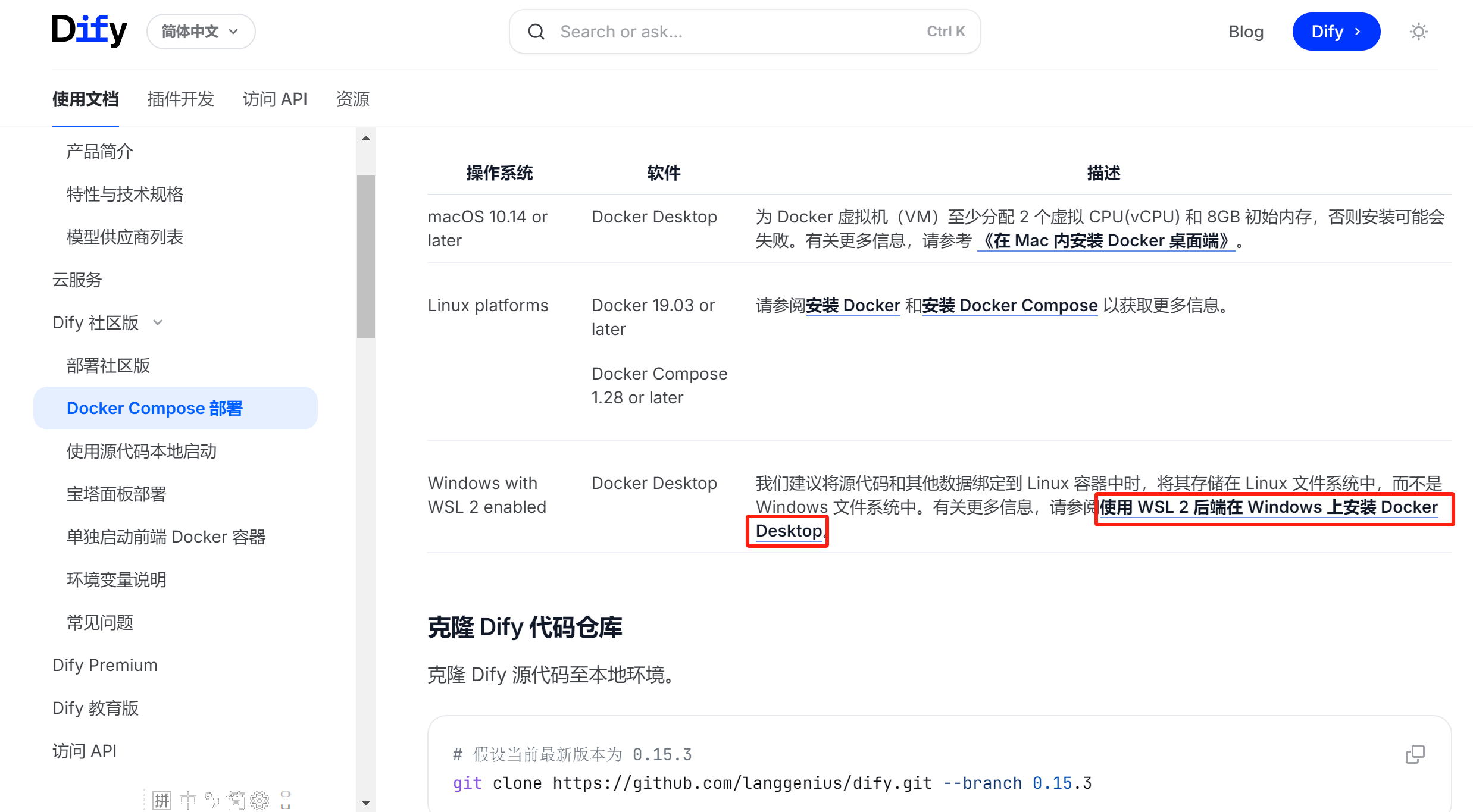Click the IME pinyin mode icon
The image size is (1473, 812).
pos(161,800)
